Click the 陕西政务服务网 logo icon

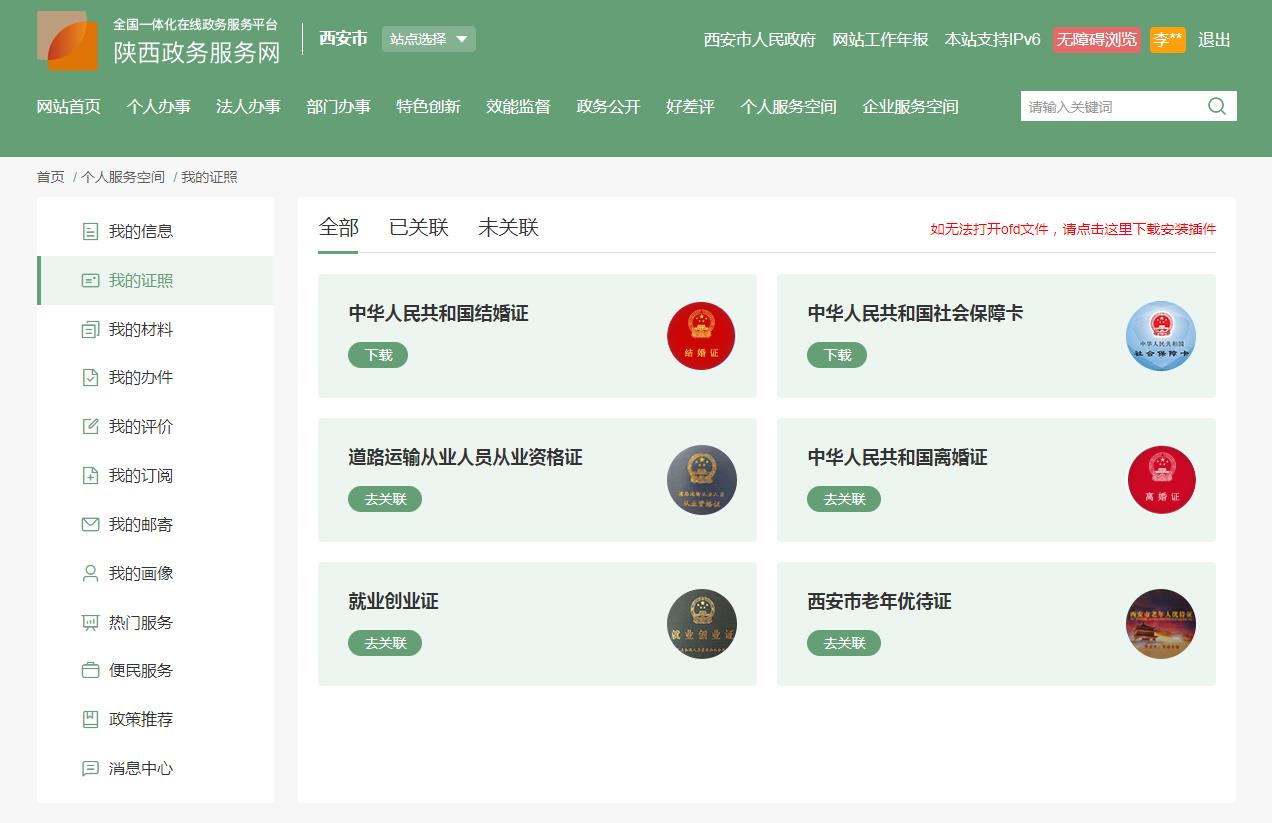[68, 41]
